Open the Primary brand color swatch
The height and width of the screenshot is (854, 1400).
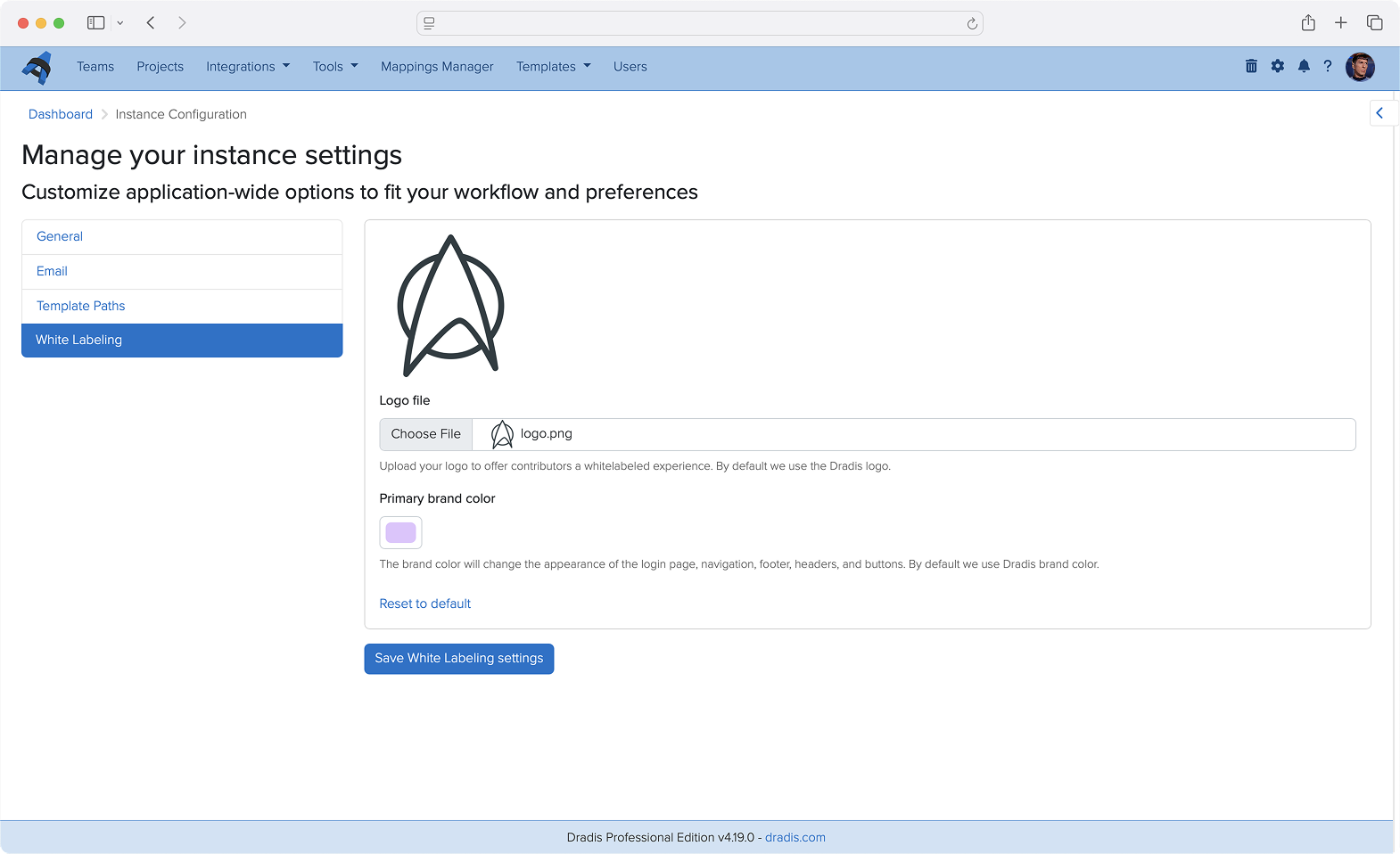click(x=400, y=533)
